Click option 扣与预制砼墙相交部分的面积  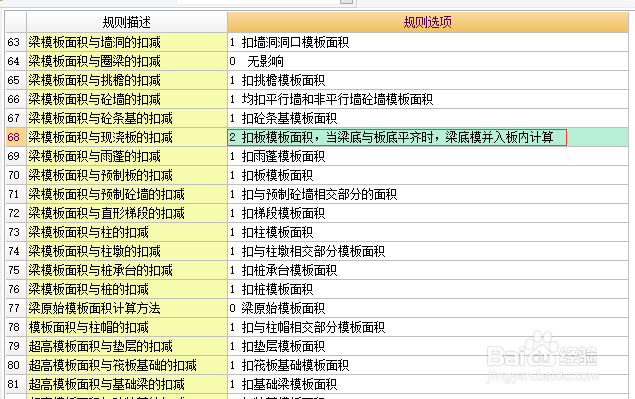coord(428,194)
